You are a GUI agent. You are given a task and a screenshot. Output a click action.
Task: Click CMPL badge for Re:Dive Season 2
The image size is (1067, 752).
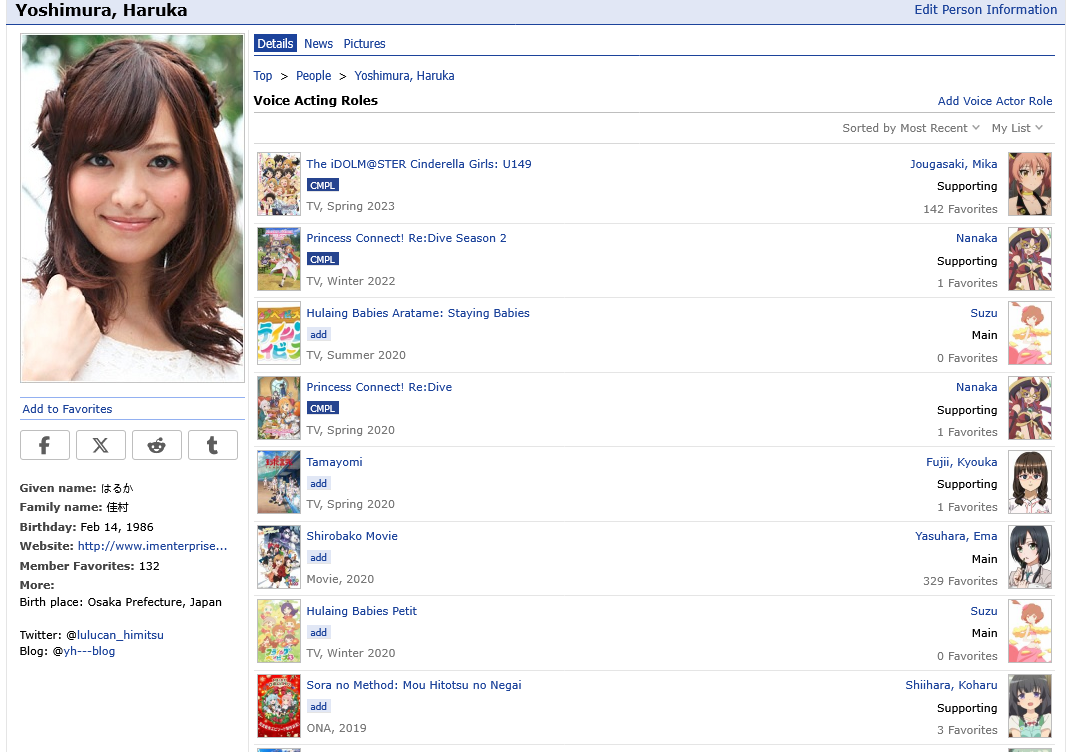point(323,259)
